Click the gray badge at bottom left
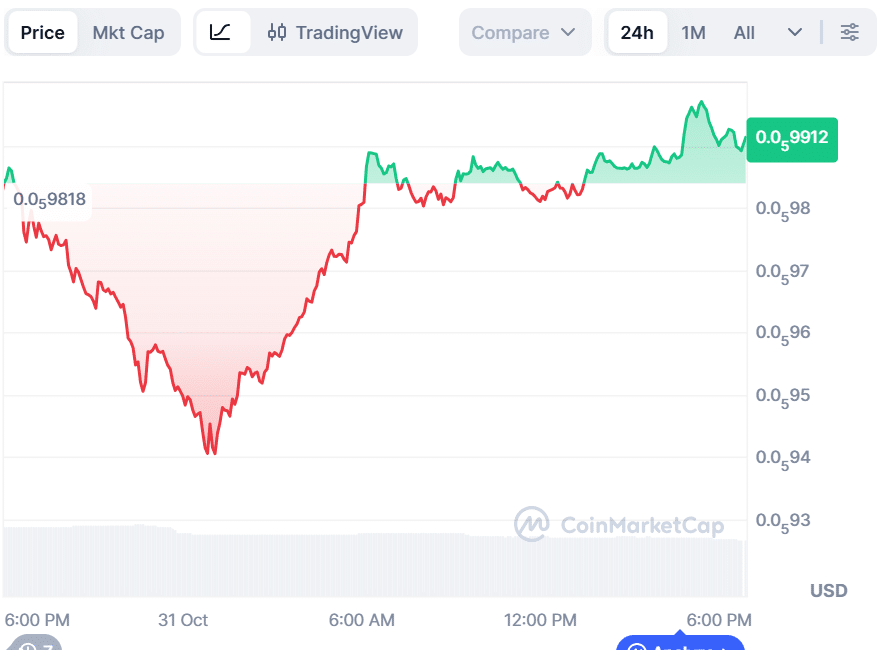Screen dimensions: 886x650 point(32,644)
